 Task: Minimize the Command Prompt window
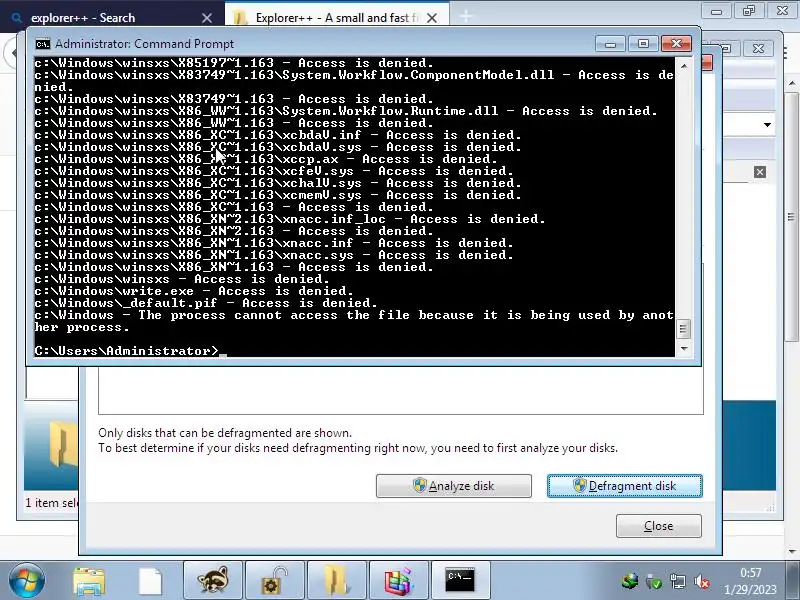point(610,44)
